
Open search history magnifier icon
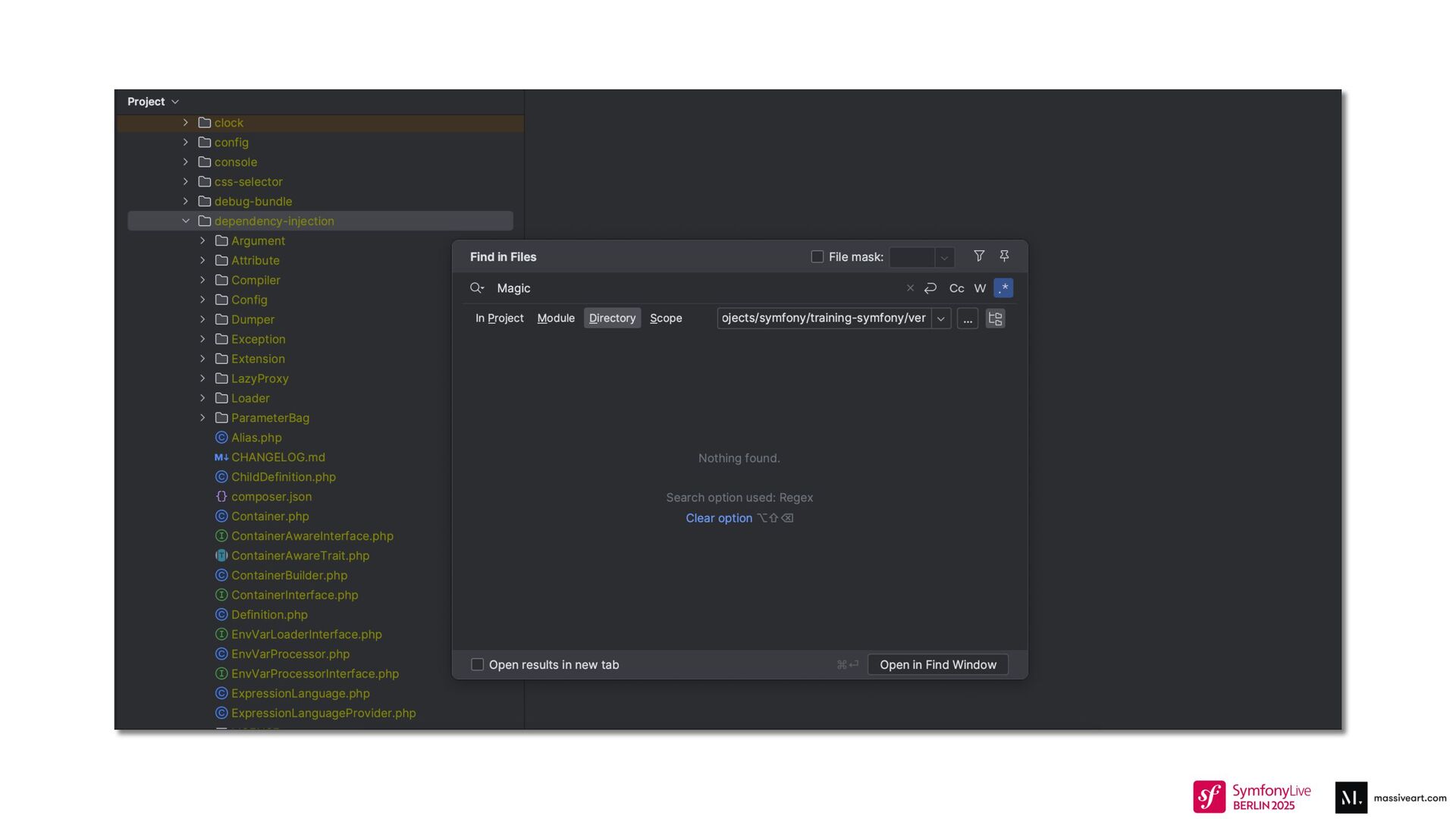tap(477, 288)
